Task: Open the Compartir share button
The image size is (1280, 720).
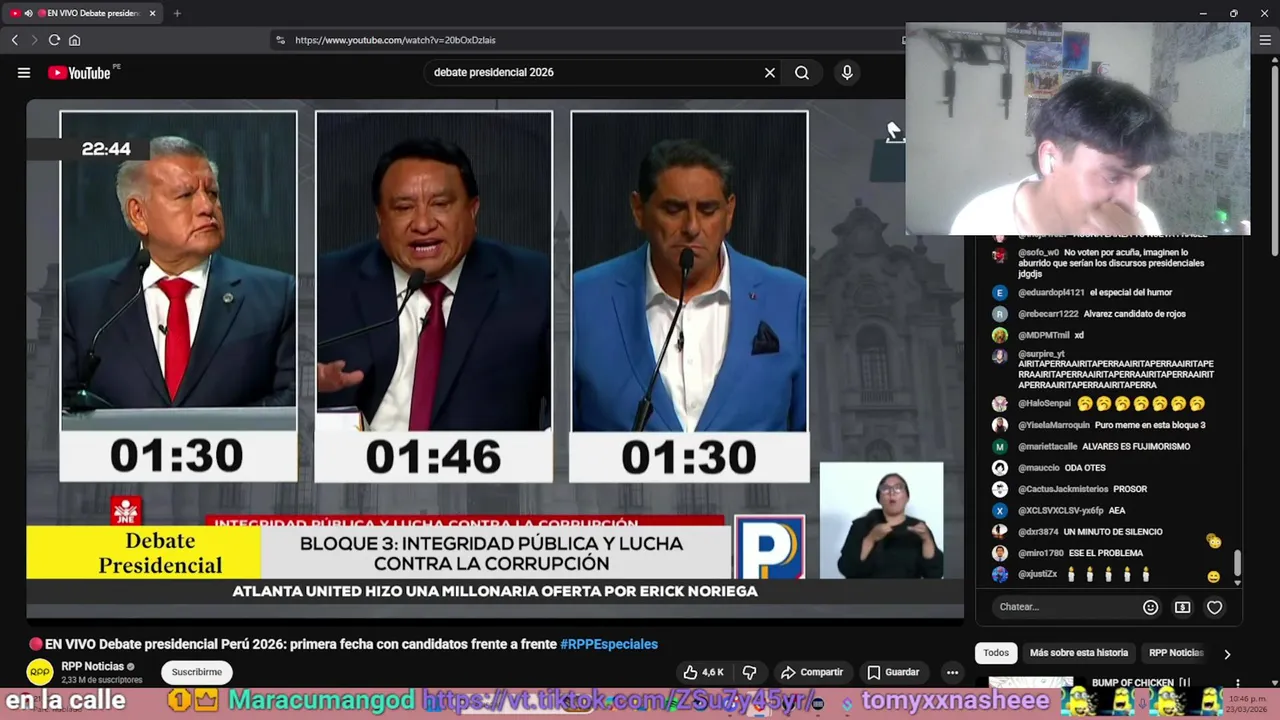Action: pyautogui.click(x=812, y=672)
